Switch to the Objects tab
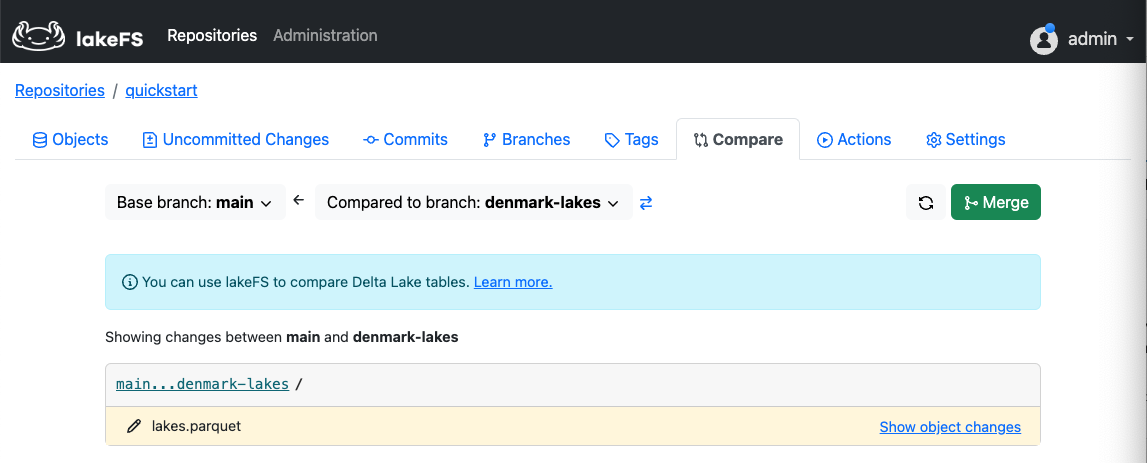 70,140
